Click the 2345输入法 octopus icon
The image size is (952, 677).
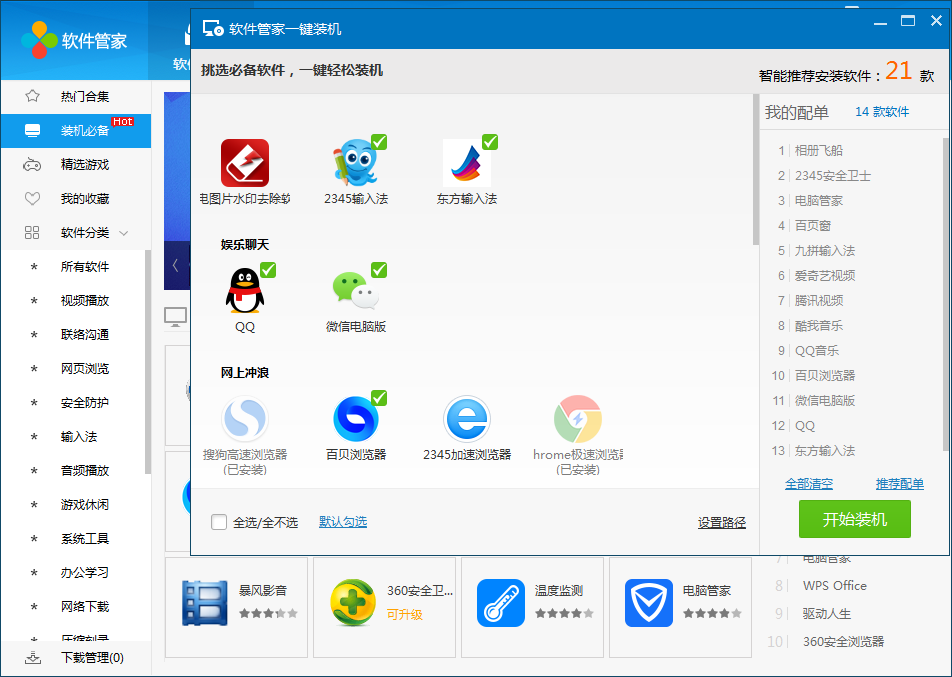[x=356, y=163]
